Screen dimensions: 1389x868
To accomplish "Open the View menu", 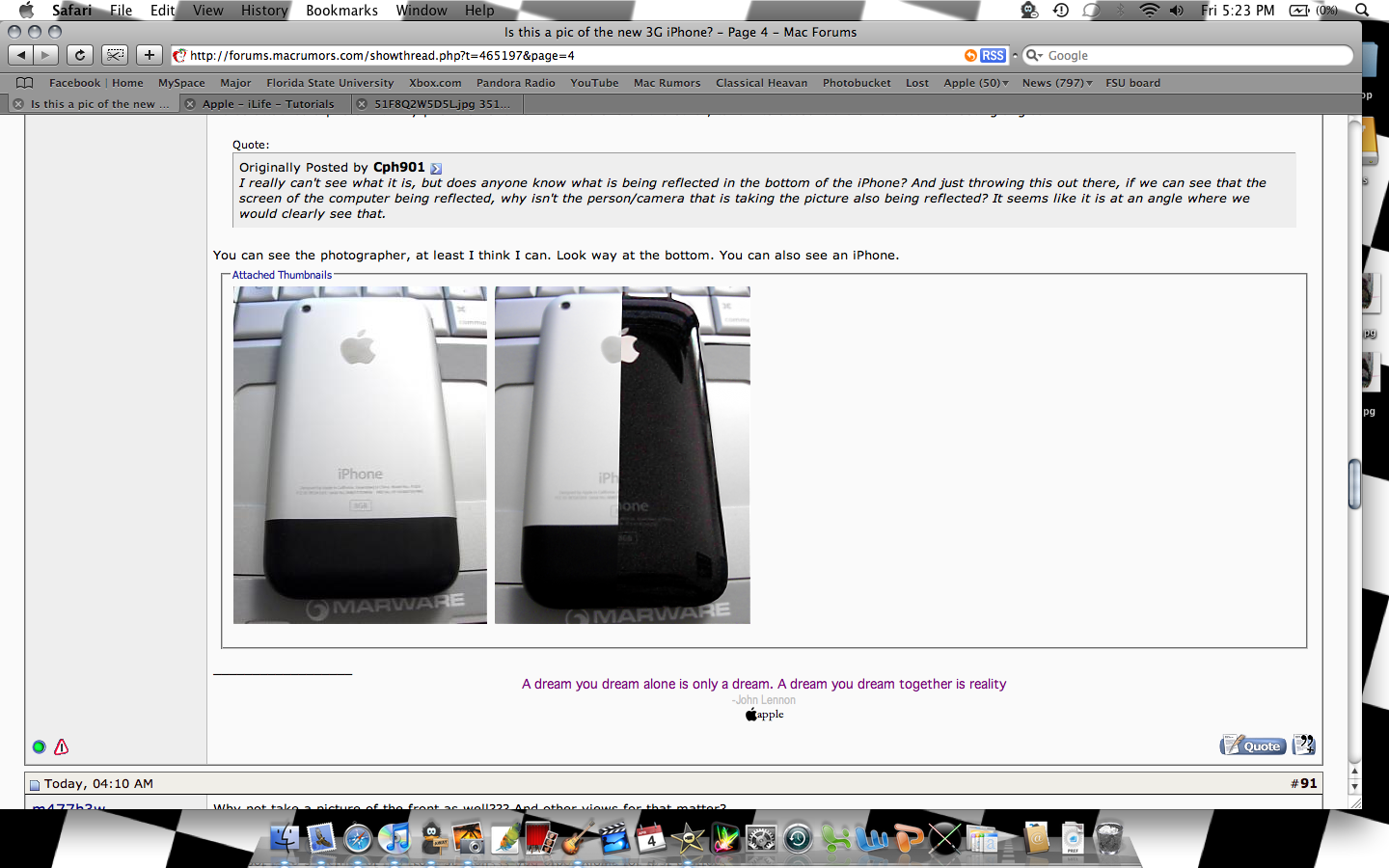I will click(207, 11).
